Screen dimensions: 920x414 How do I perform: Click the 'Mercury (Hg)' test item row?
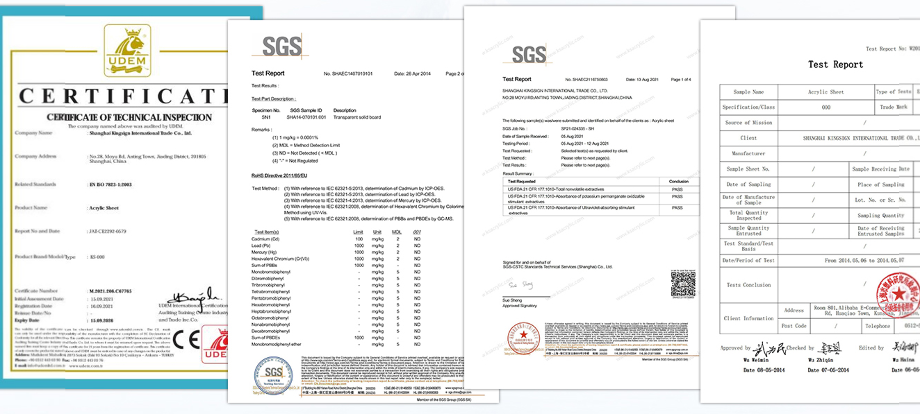click(336, 252)
